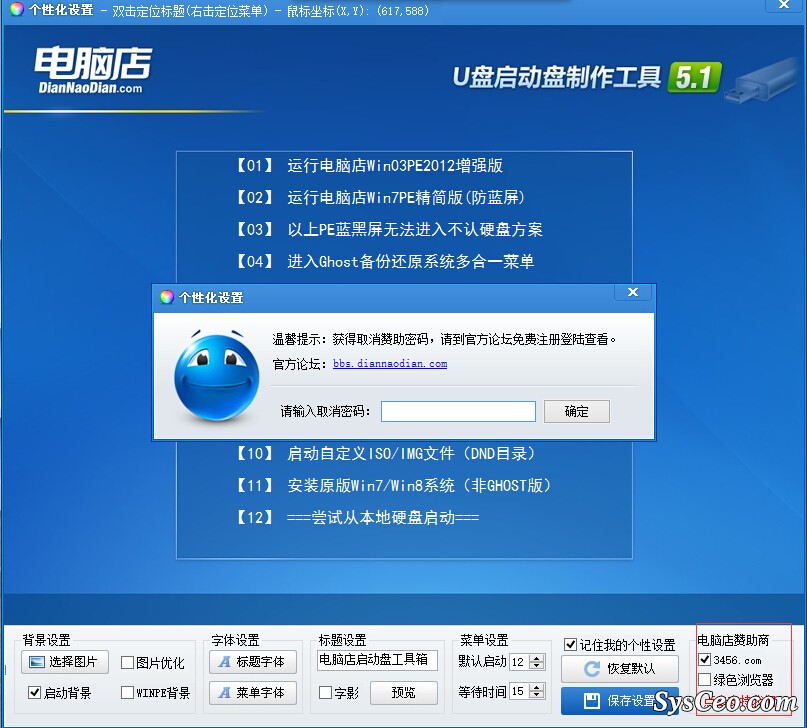Screen dimensions: 807x728
Task: Click the blue smiley face in the dialog
Action: click(217, 376)
